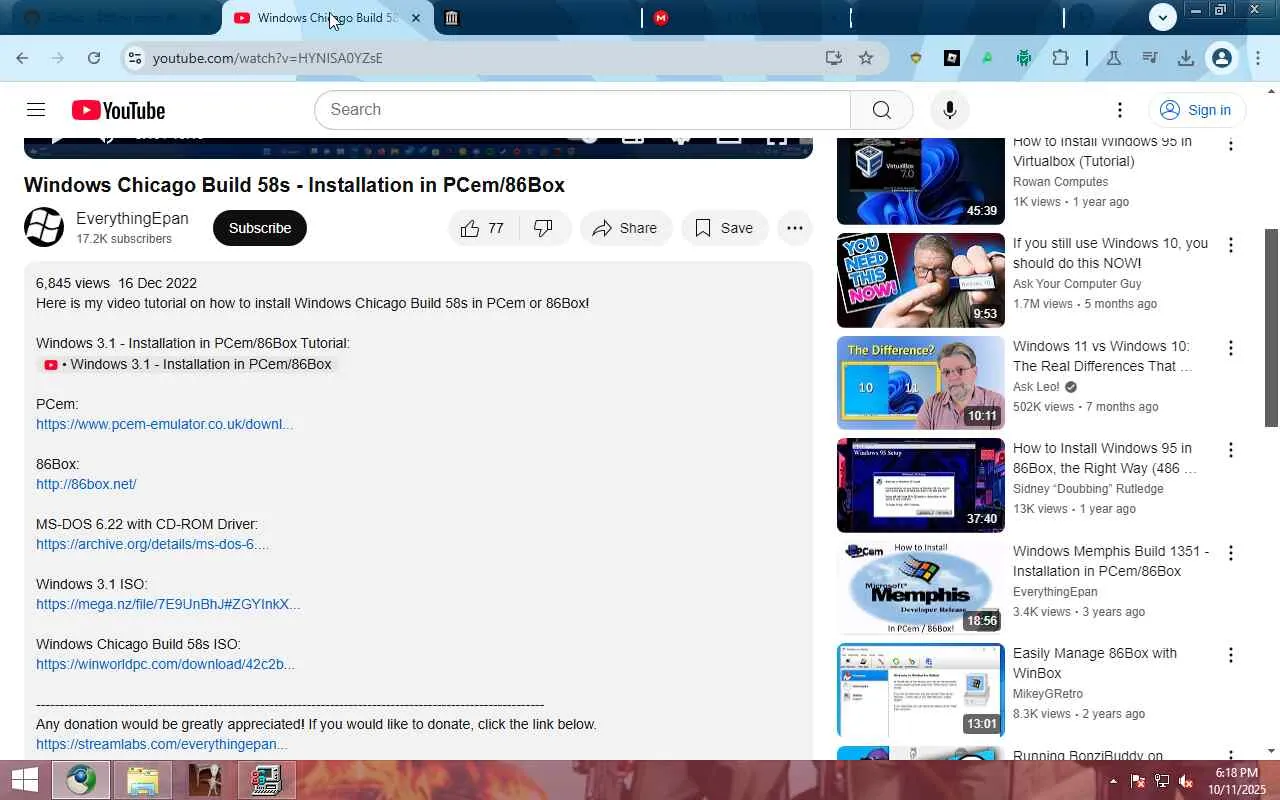Viewport: 1280px width, 800px height.
Task: Open Action Center flag tray icon
Action: point(1137,781)
